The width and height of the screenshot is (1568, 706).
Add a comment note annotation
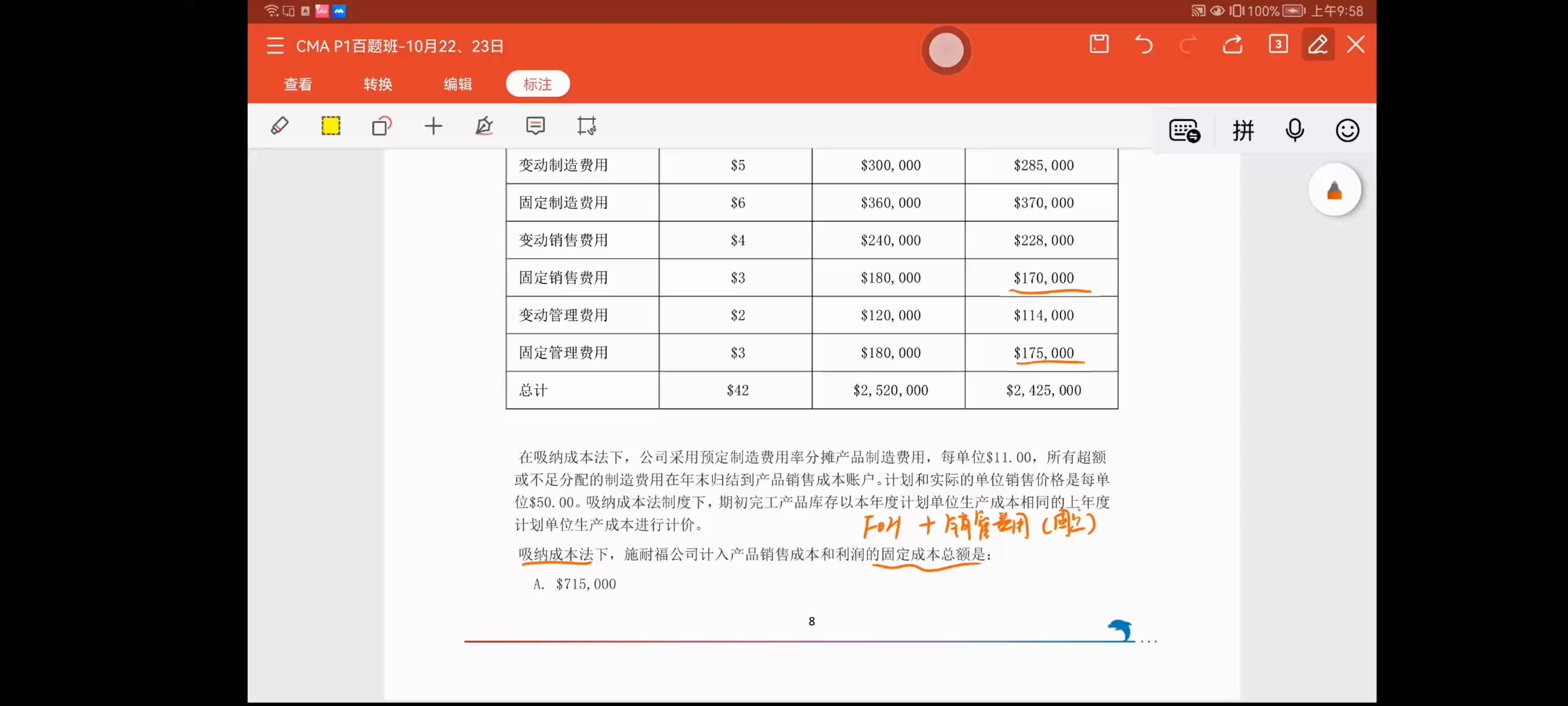[535, 126]
